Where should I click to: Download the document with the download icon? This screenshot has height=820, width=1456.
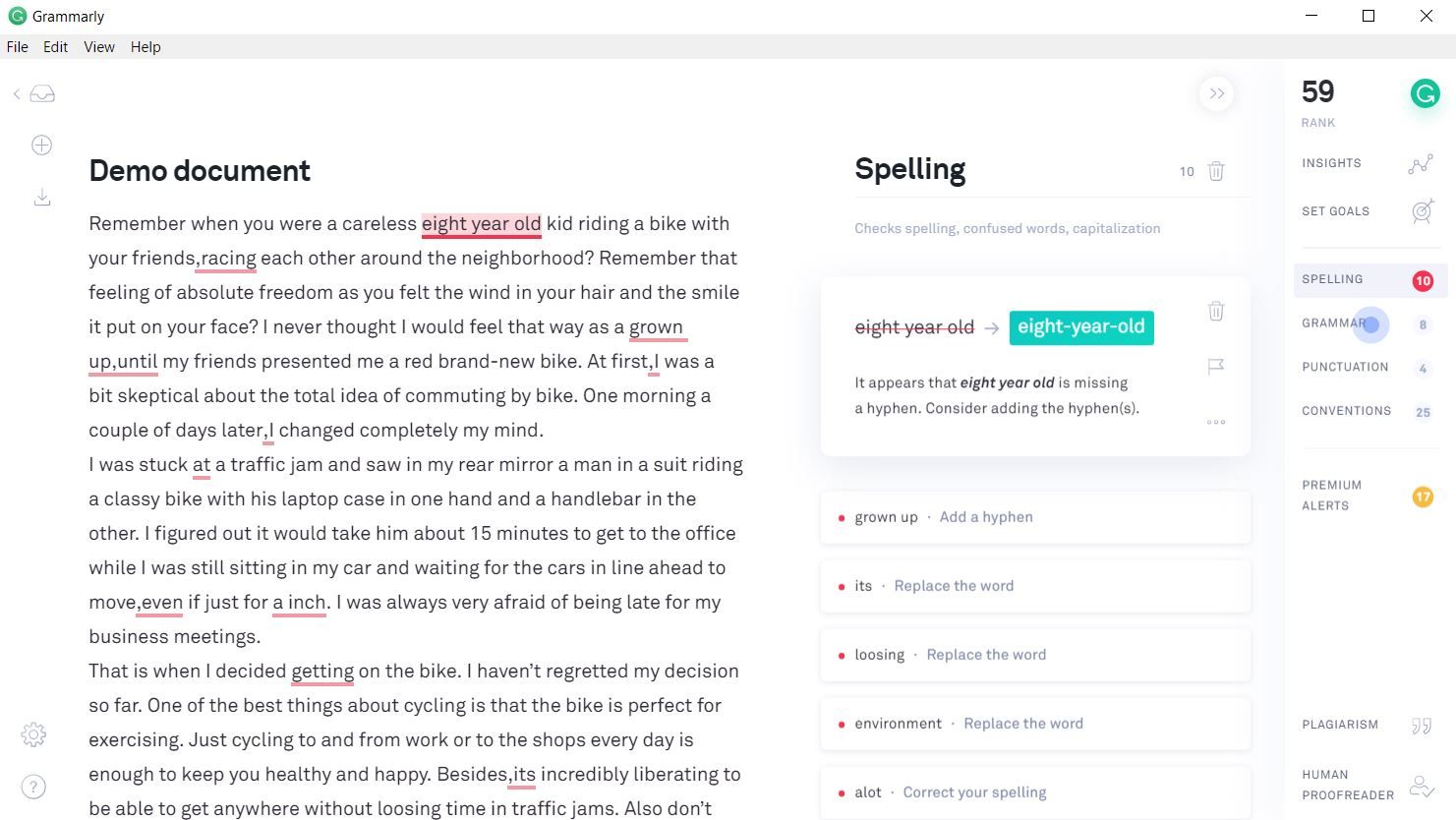coord(41,198)
